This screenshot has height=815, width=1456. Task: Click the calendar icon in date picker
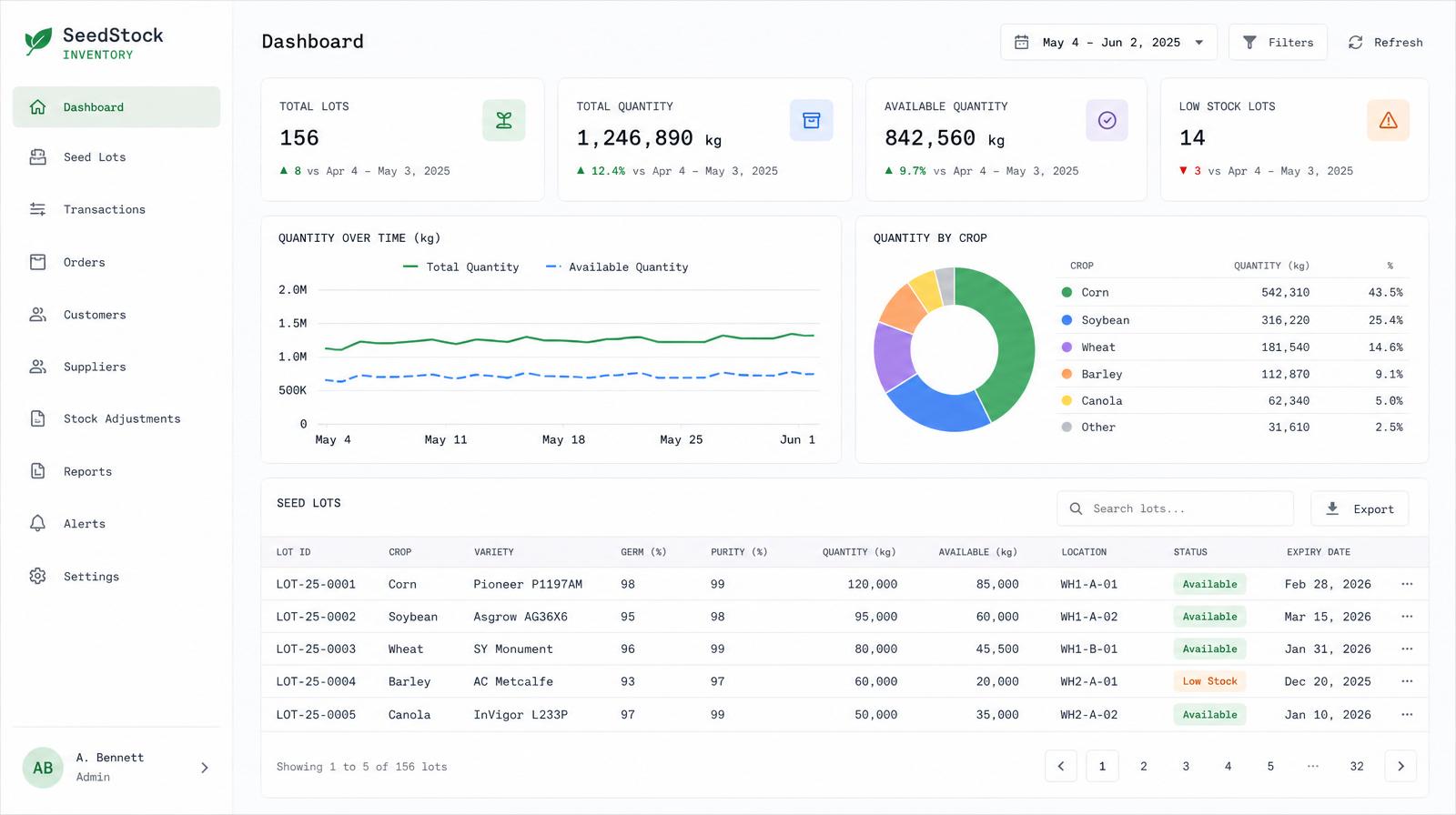[1022, 43]
